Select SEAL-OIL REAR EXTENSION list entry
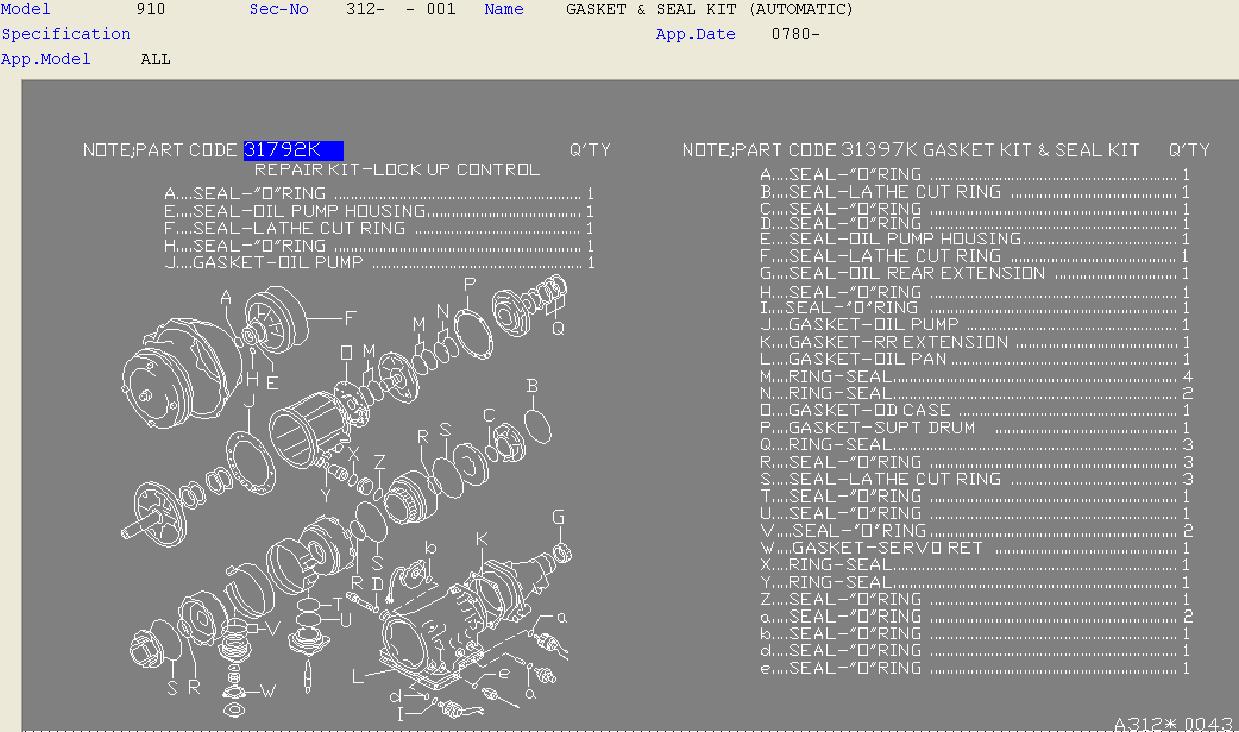The width and height of the screenshot is (1239, 732). (916, 273)
